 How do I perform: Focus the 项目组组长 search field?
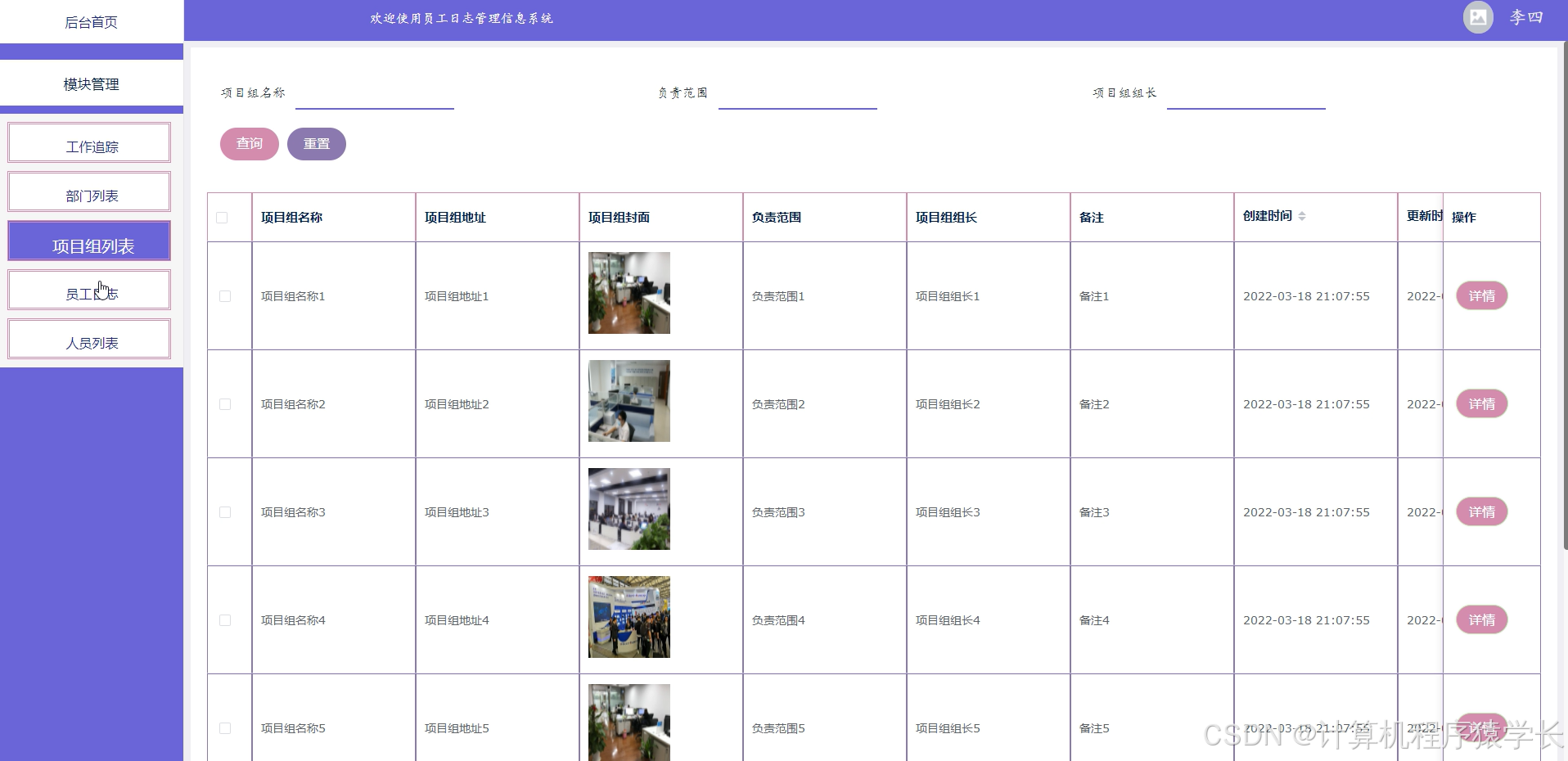point(1246,94)
